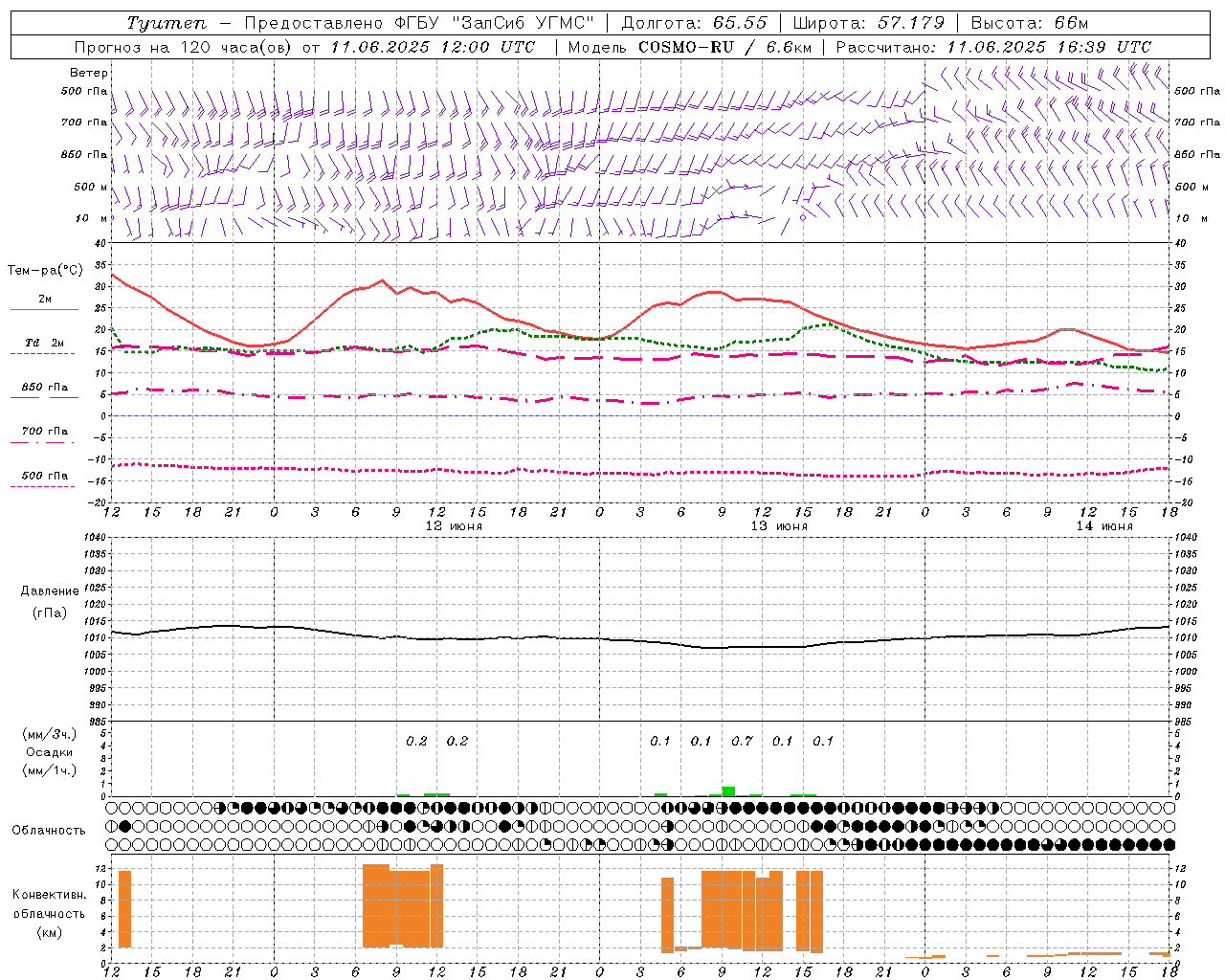This screenshot has width=1225, height=980.
Task: Click the "Тем-ра(°C)" temperature axis title
Action: (x=45, y=271)
